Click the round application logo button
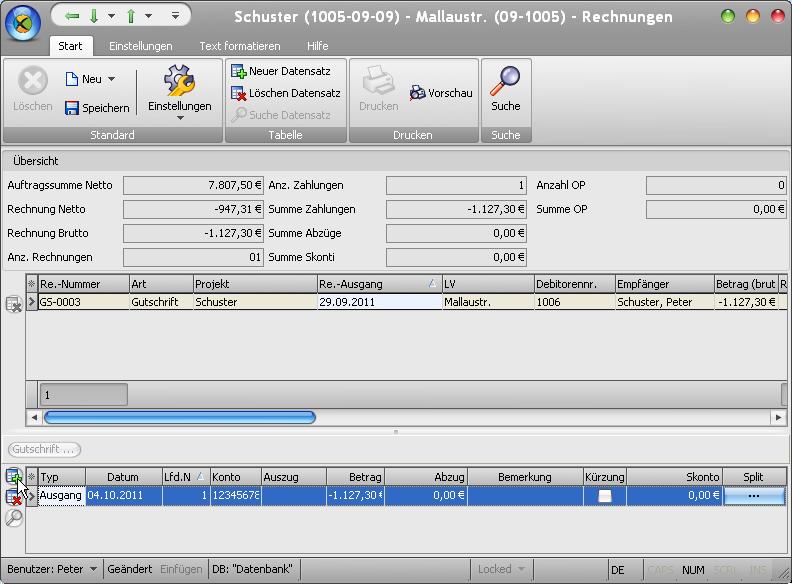The image size is (792, 584). (23, 23)
